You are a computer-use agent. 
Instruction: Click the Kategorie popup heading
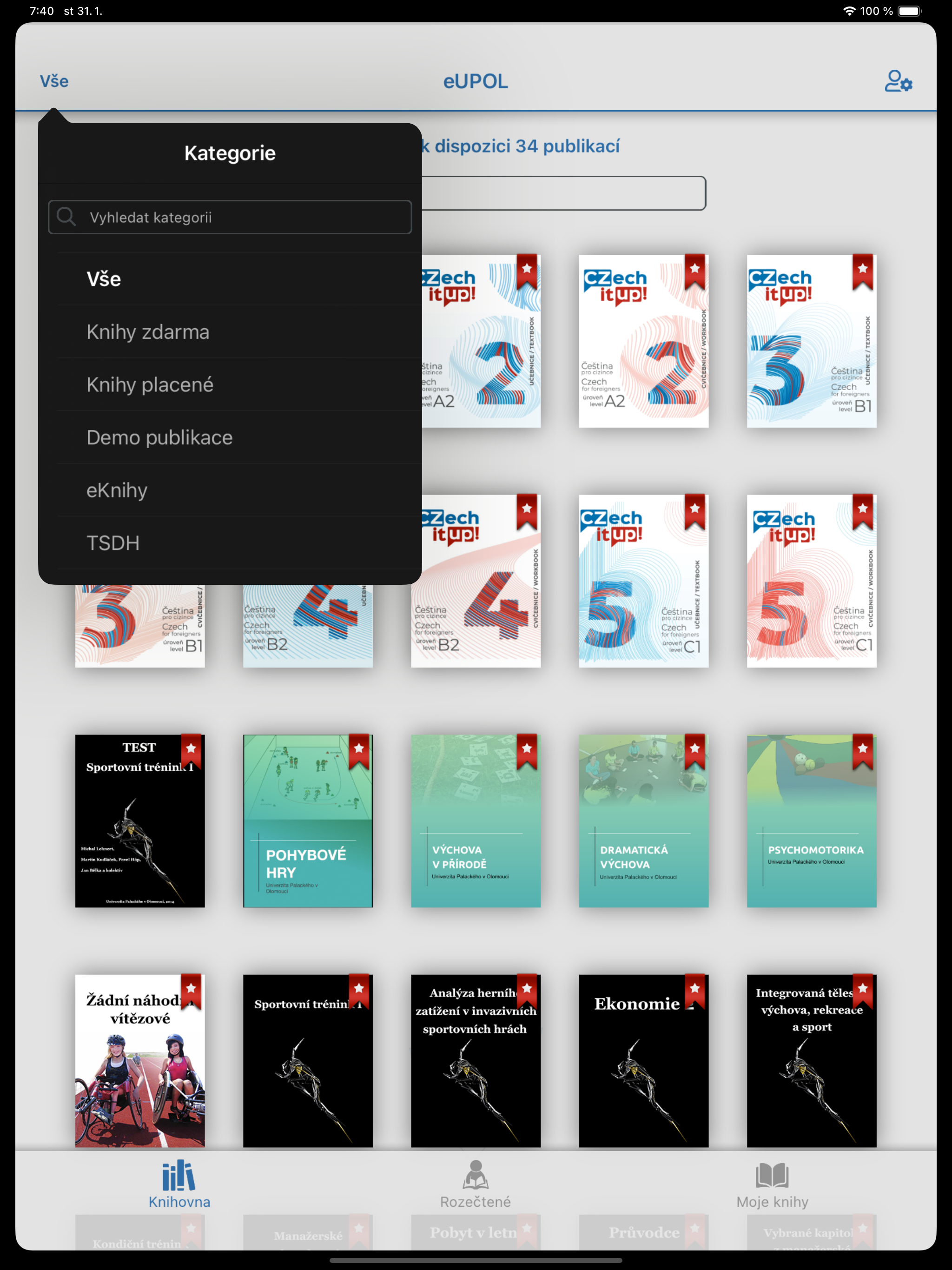point(230,153)
